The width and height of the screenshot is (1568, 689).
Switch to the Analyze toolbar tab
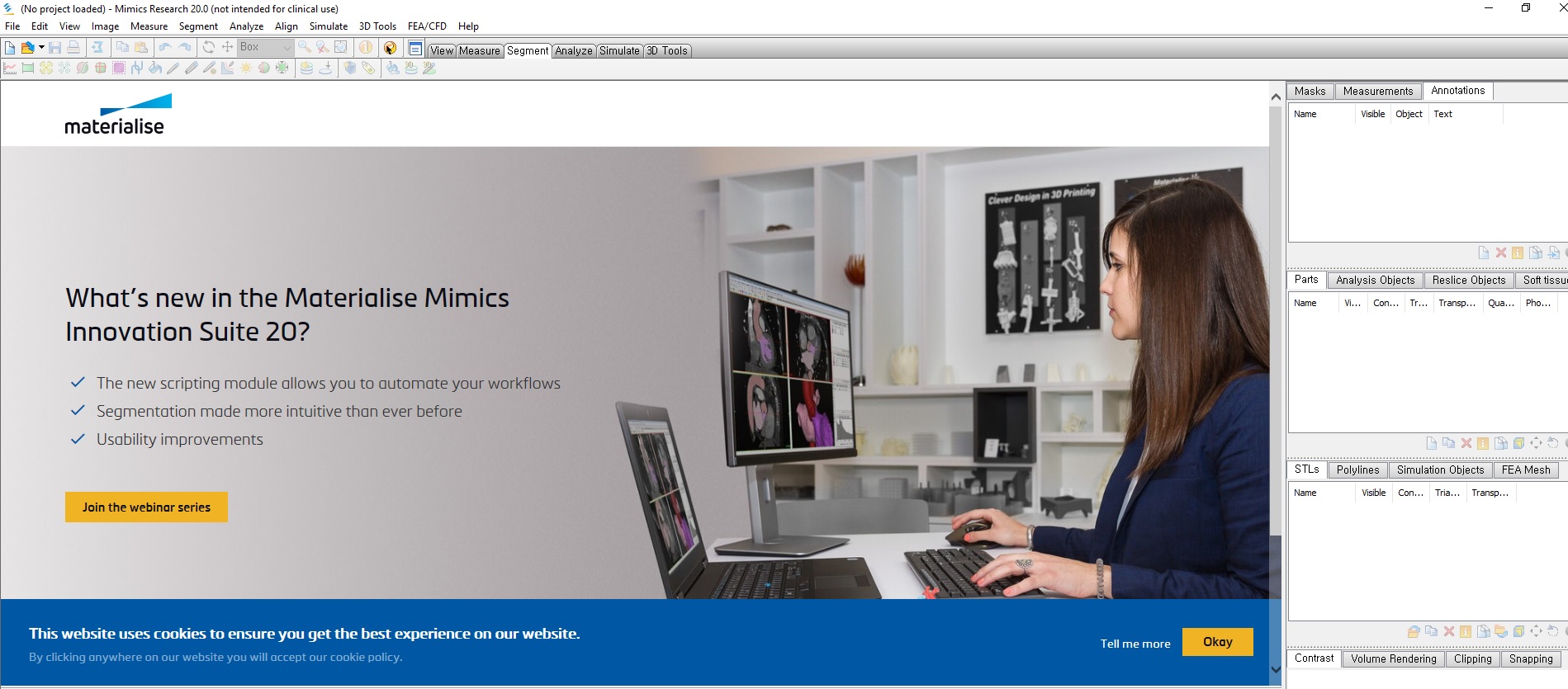(x=574, y=51)
